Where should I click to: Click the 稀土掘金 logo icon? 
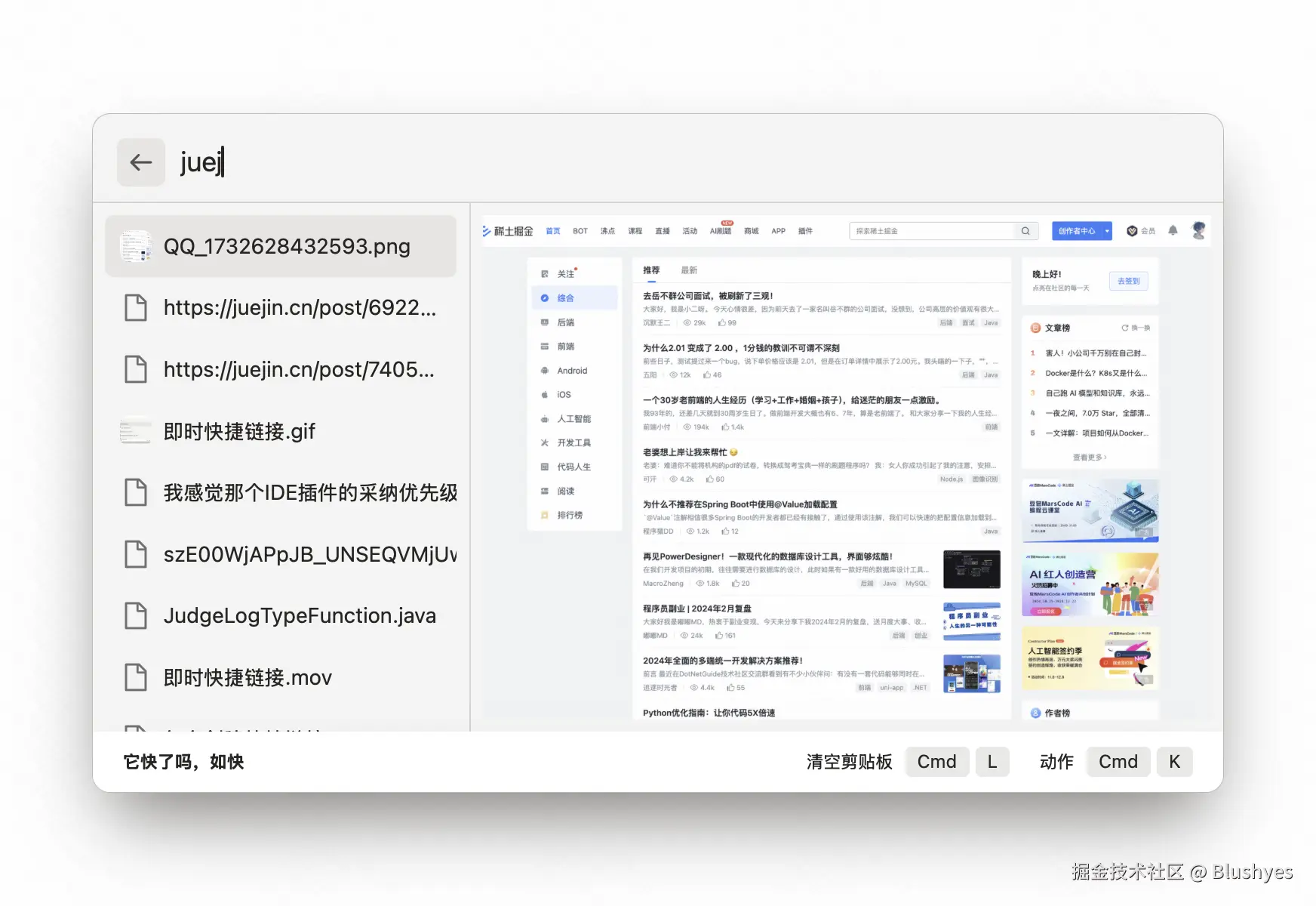(487, 230)
